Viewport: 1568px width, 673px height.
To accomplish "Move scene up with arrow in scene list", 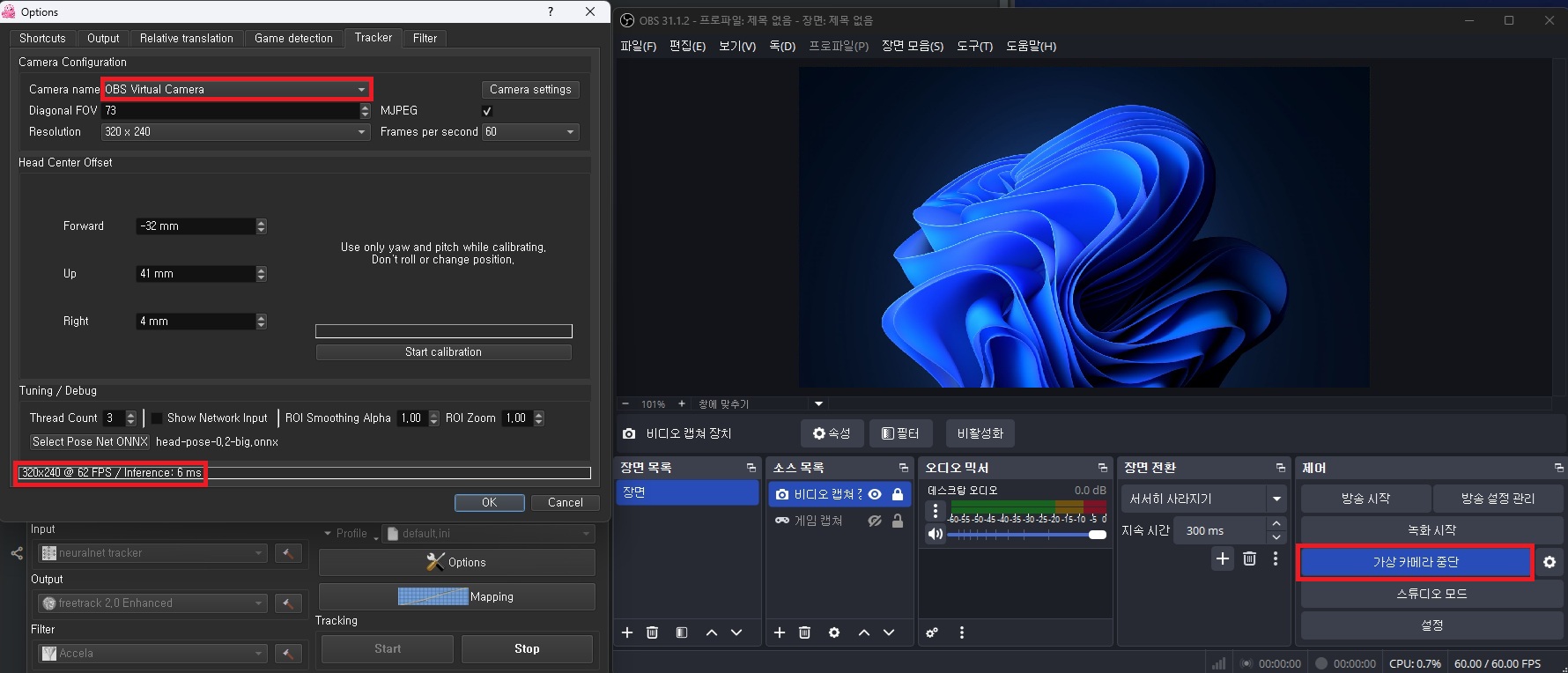I will point(712,632).
